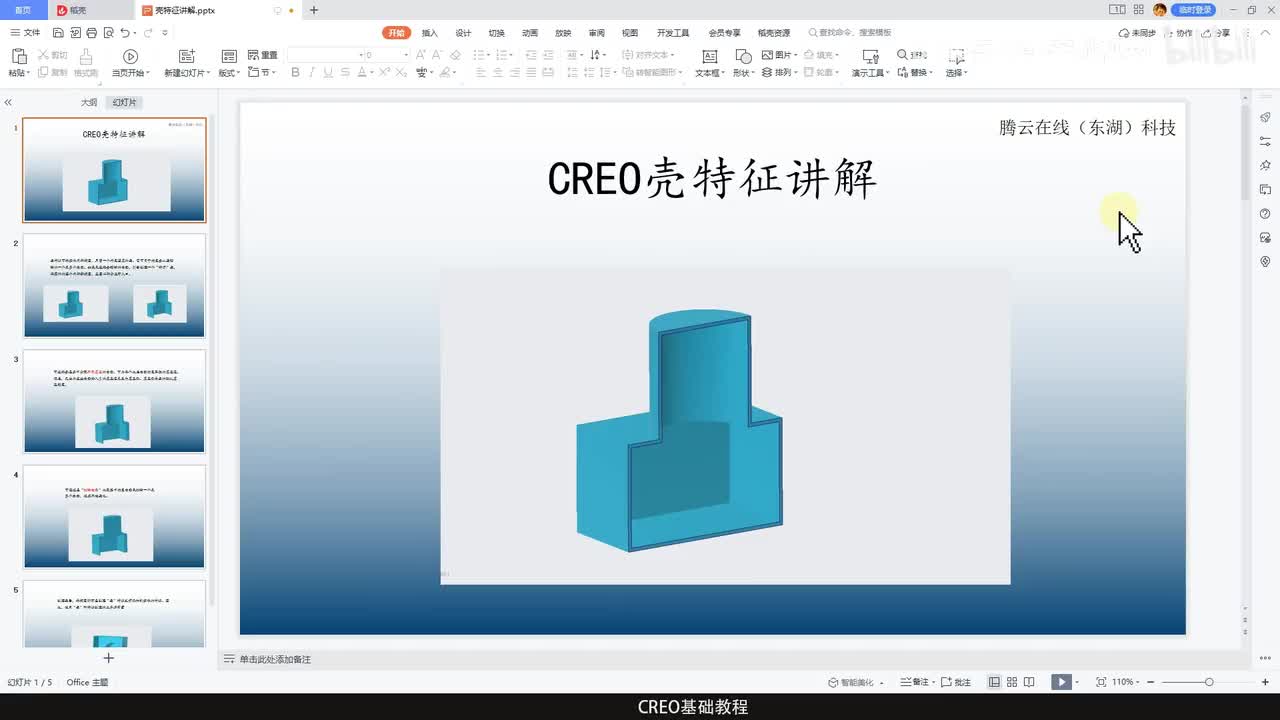1280x720 pixels.
Task: Switch to Normal view icon in status bar
Action: tap(994, 682)
